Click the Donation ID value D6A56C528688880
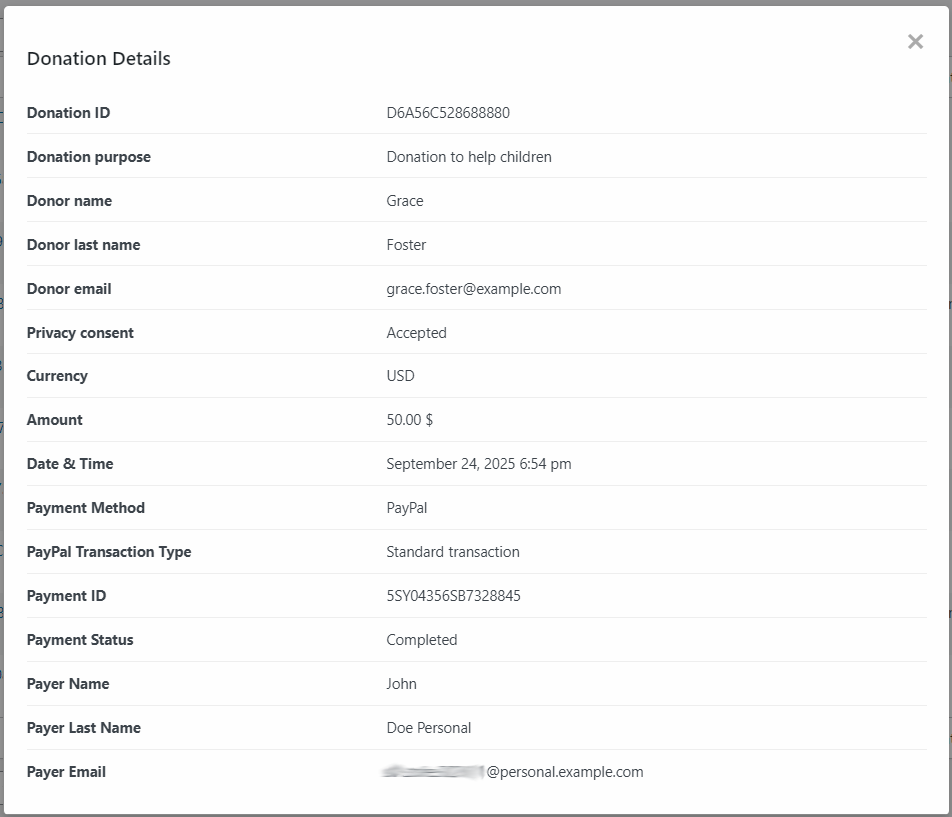The height and width of the screenshot is (817, 952). tap(448, 113)
